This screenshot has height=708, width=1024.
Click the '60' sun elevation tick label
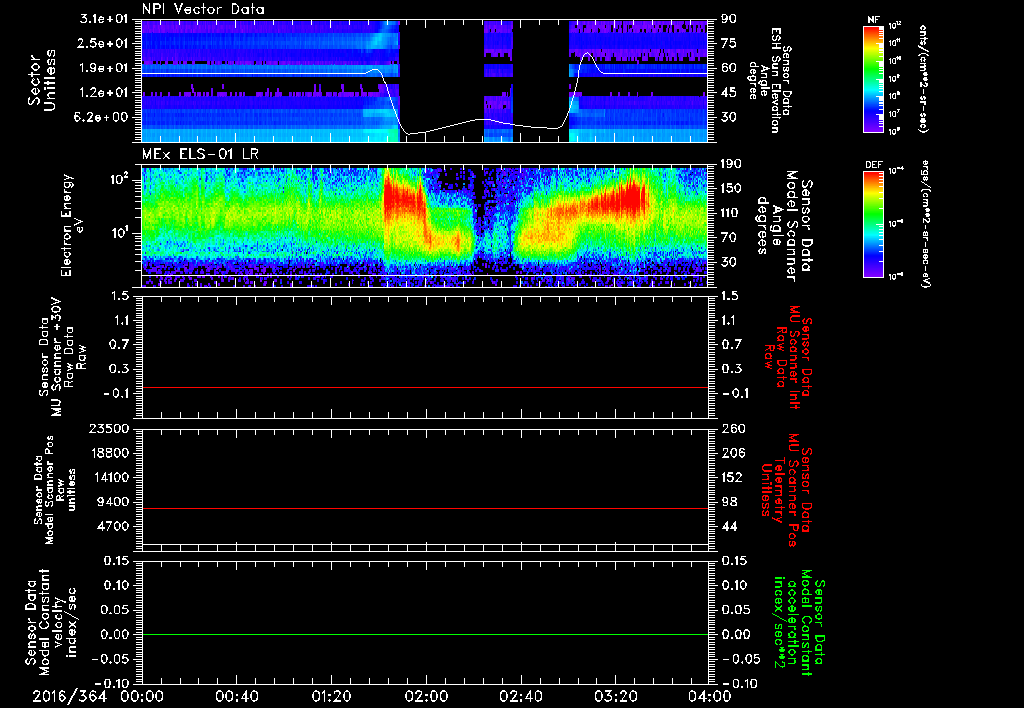pos(729,68)
